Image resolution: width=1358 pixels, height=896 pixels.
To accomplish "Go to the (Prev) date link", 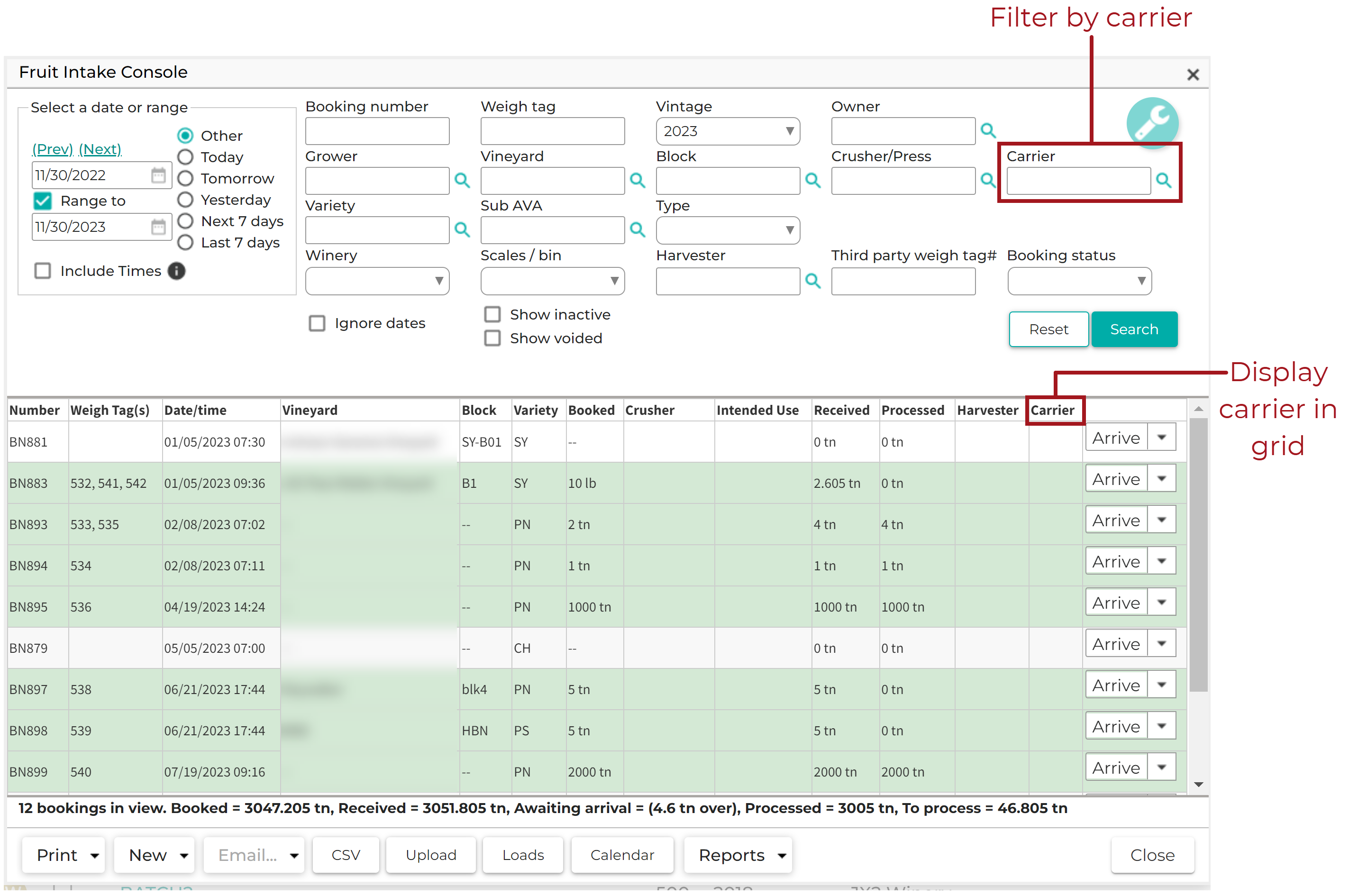I will point(53,150).
